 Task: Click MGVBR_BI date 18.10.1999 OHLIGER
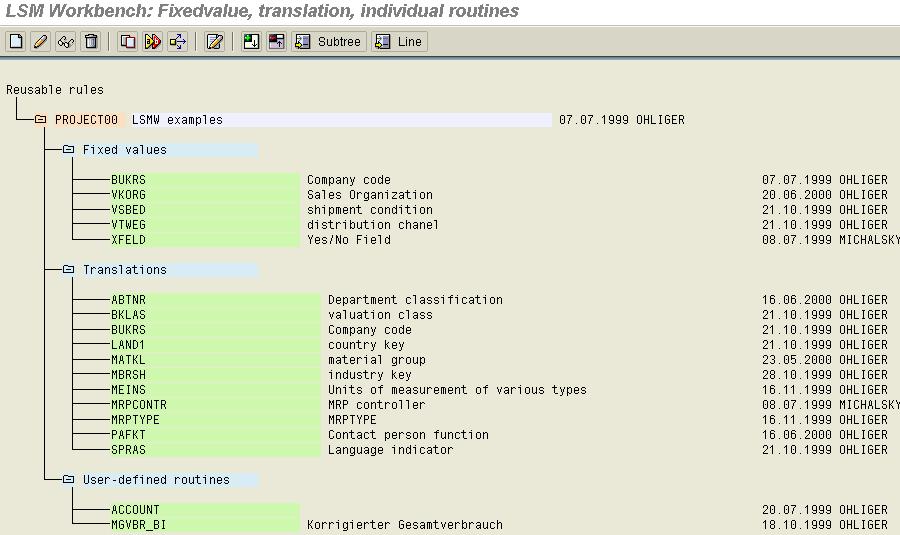tap(825, 524)
